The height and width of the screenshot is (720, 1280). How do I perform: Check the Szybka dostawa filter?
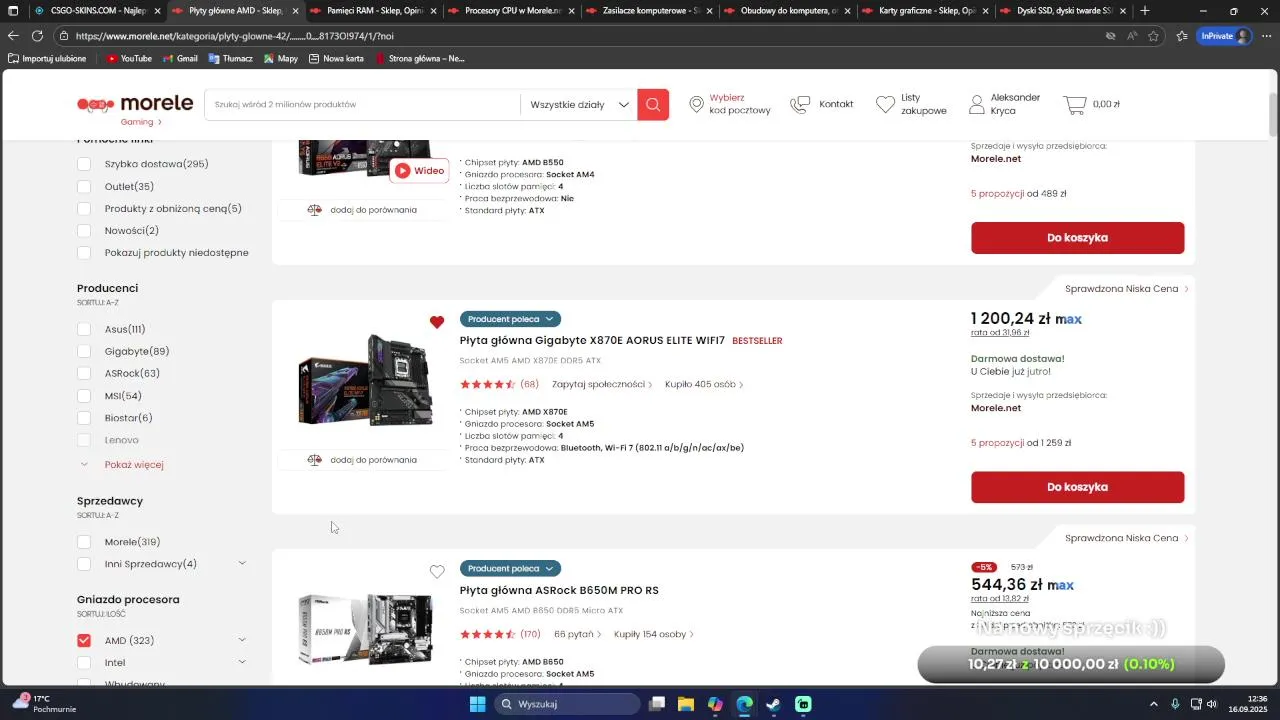pyautogui.click(x=84, y=164)
